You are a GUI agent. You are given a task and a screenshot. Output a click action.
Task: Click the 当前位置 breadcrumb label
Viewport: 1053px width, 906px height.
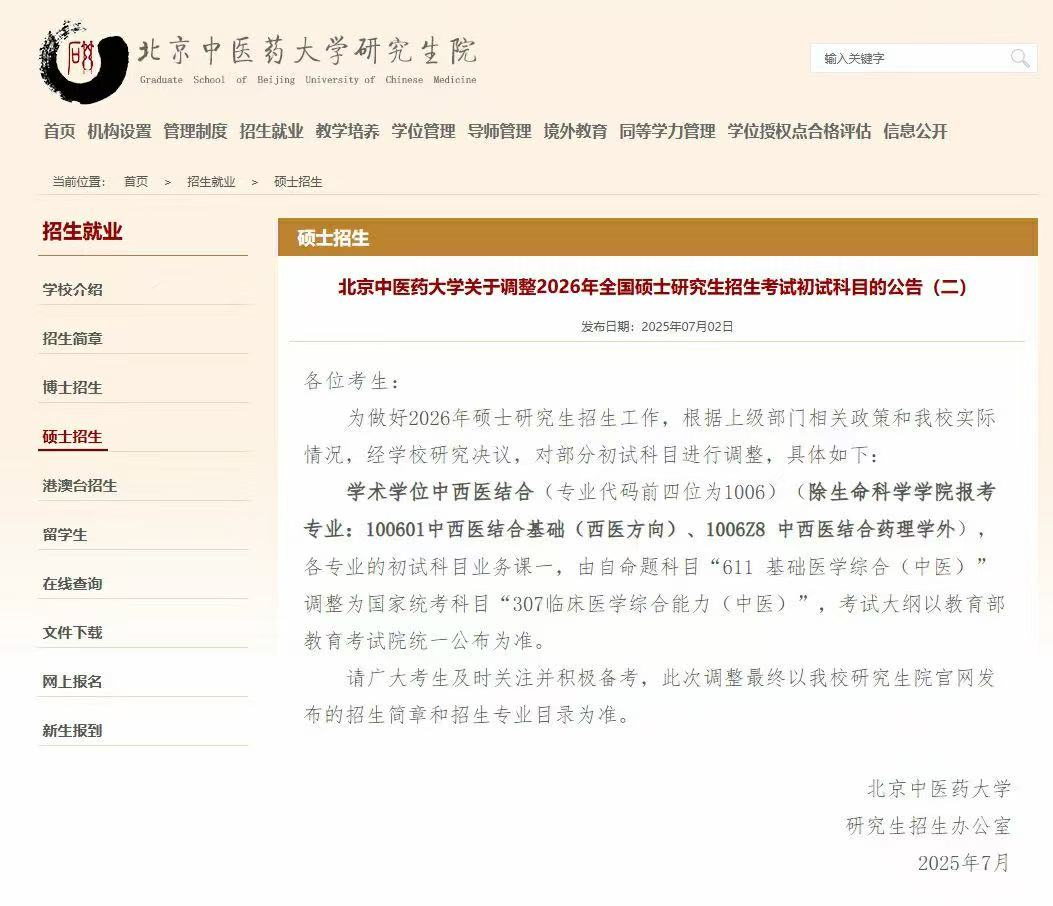coord(79,181)
